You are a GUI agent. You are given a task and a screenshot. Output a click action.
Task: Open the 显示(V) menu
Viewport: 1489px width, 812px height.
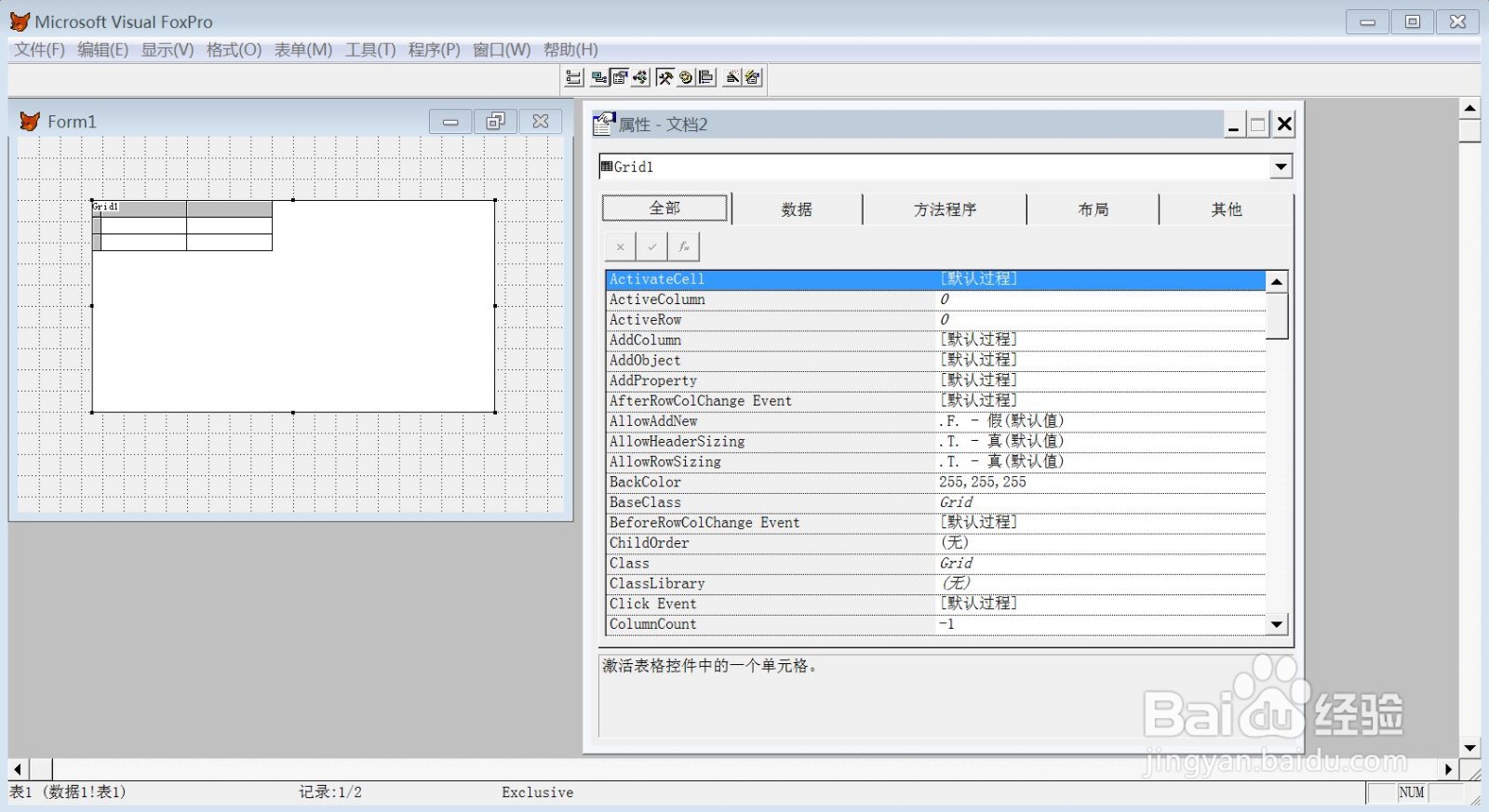pyautogui.click(x=168, y=49)
